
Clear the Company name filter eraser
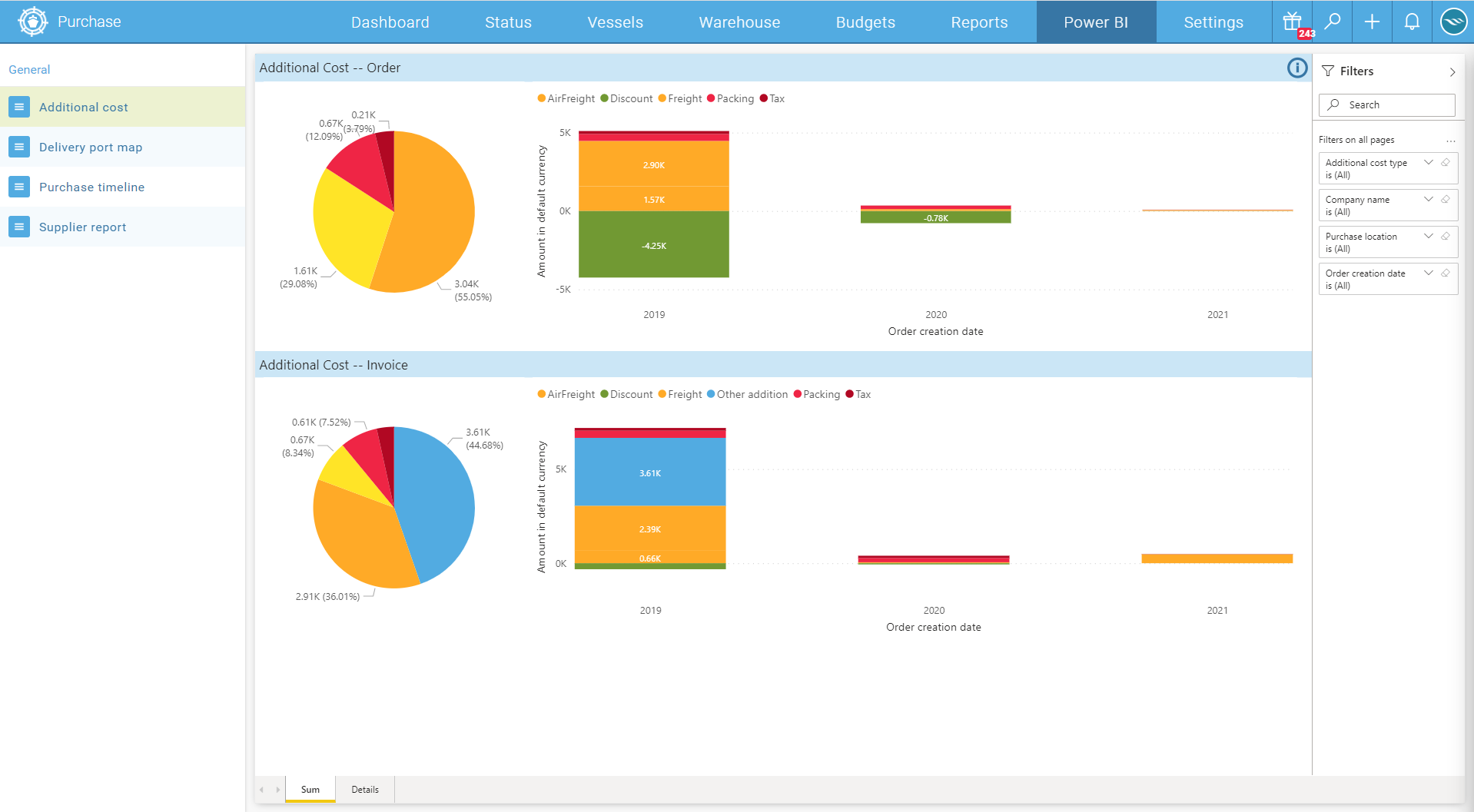1446,200
